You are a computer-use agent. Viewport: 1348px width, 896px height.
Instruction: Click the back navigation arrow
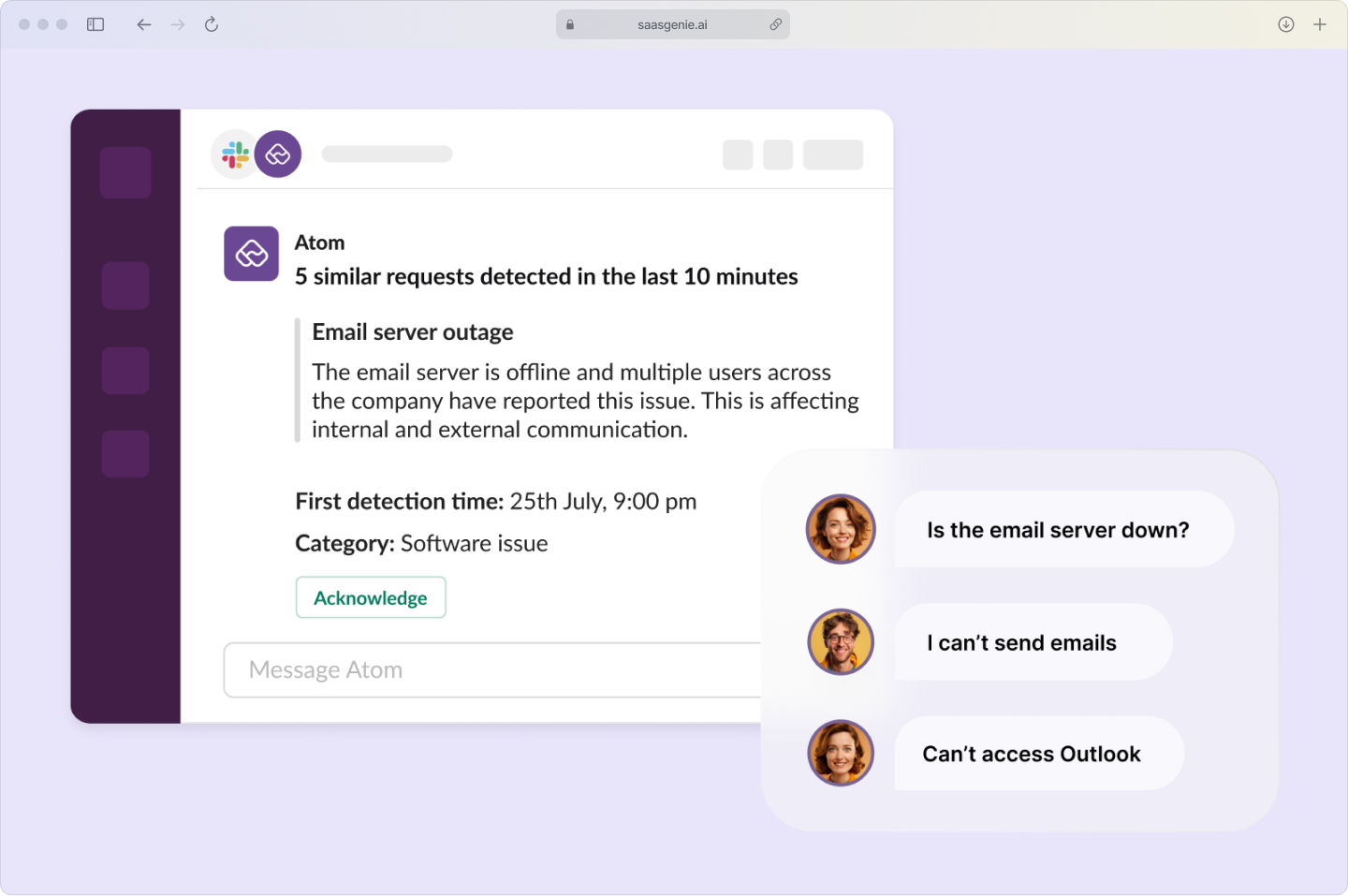[x=143, y=24]
